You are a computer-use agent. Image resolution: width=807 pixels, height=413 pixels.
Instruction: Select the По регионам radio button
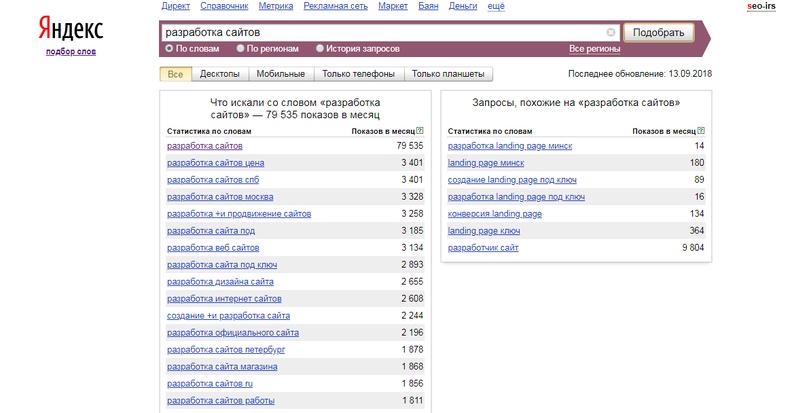[x=240, y=48]
